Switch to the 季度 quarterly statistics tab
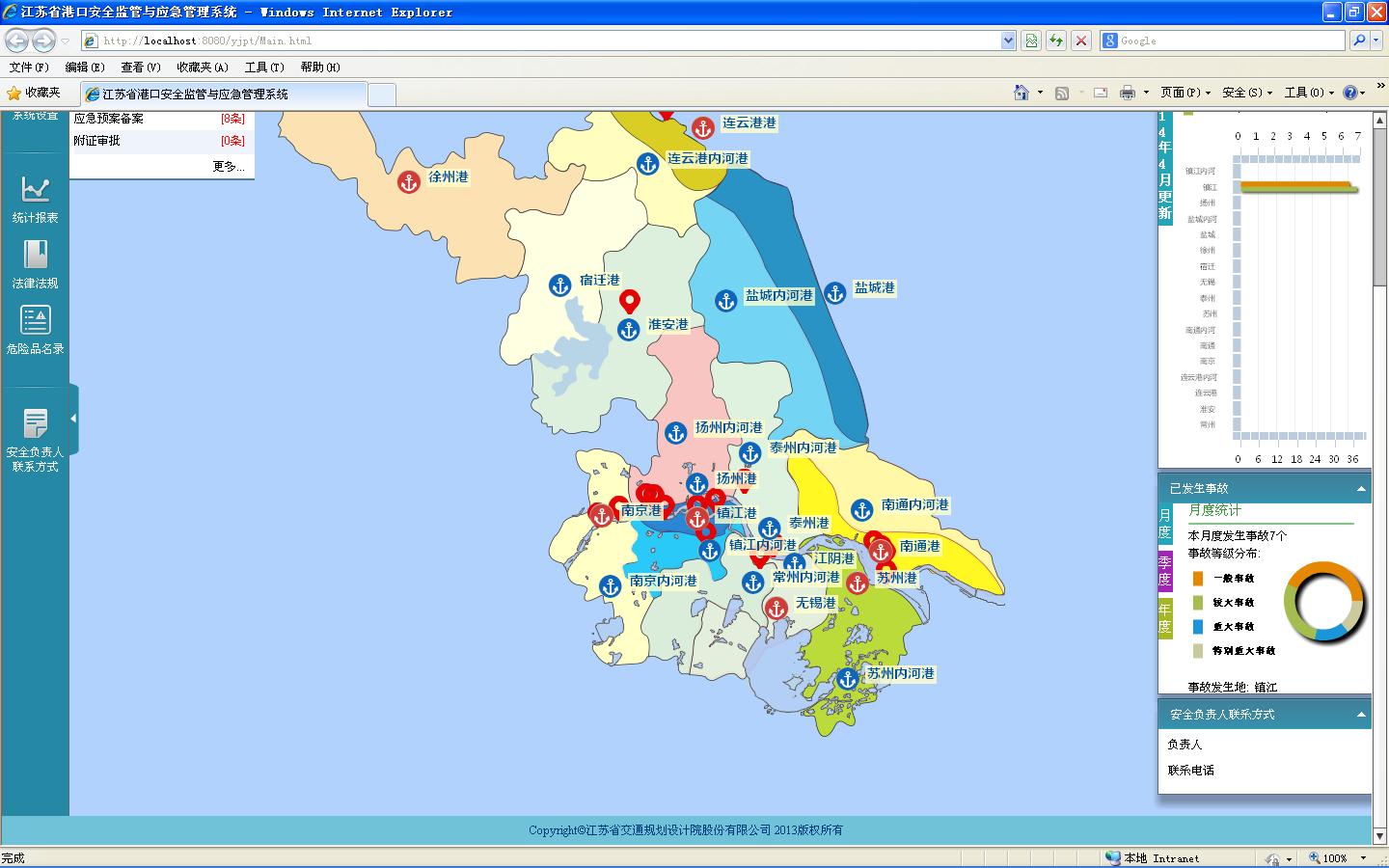 (x=1164, y=571)
